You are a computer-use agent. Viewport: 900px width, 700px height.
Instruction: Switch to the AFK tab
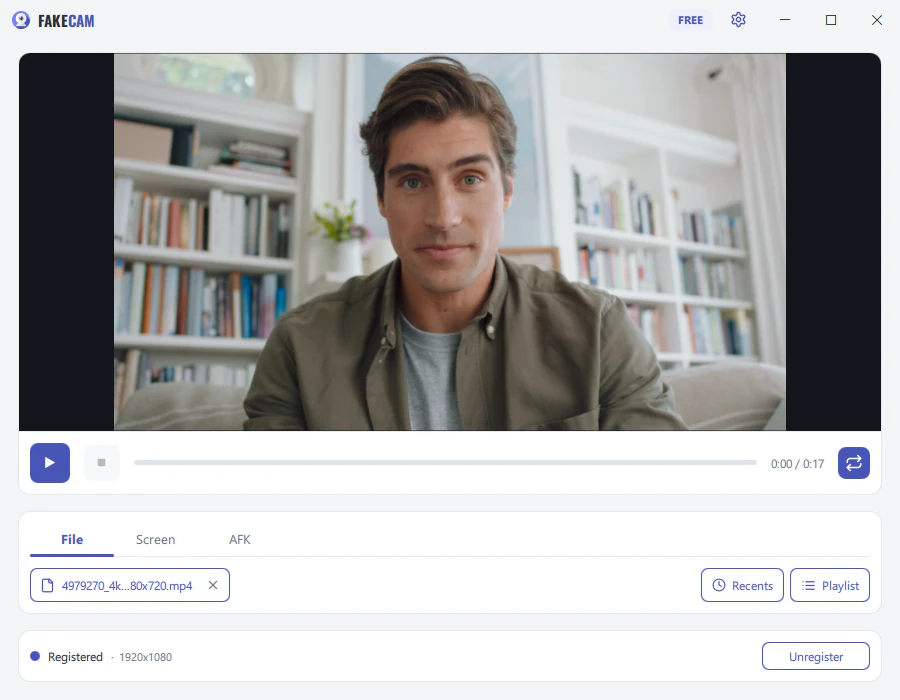tap(239, 540)
